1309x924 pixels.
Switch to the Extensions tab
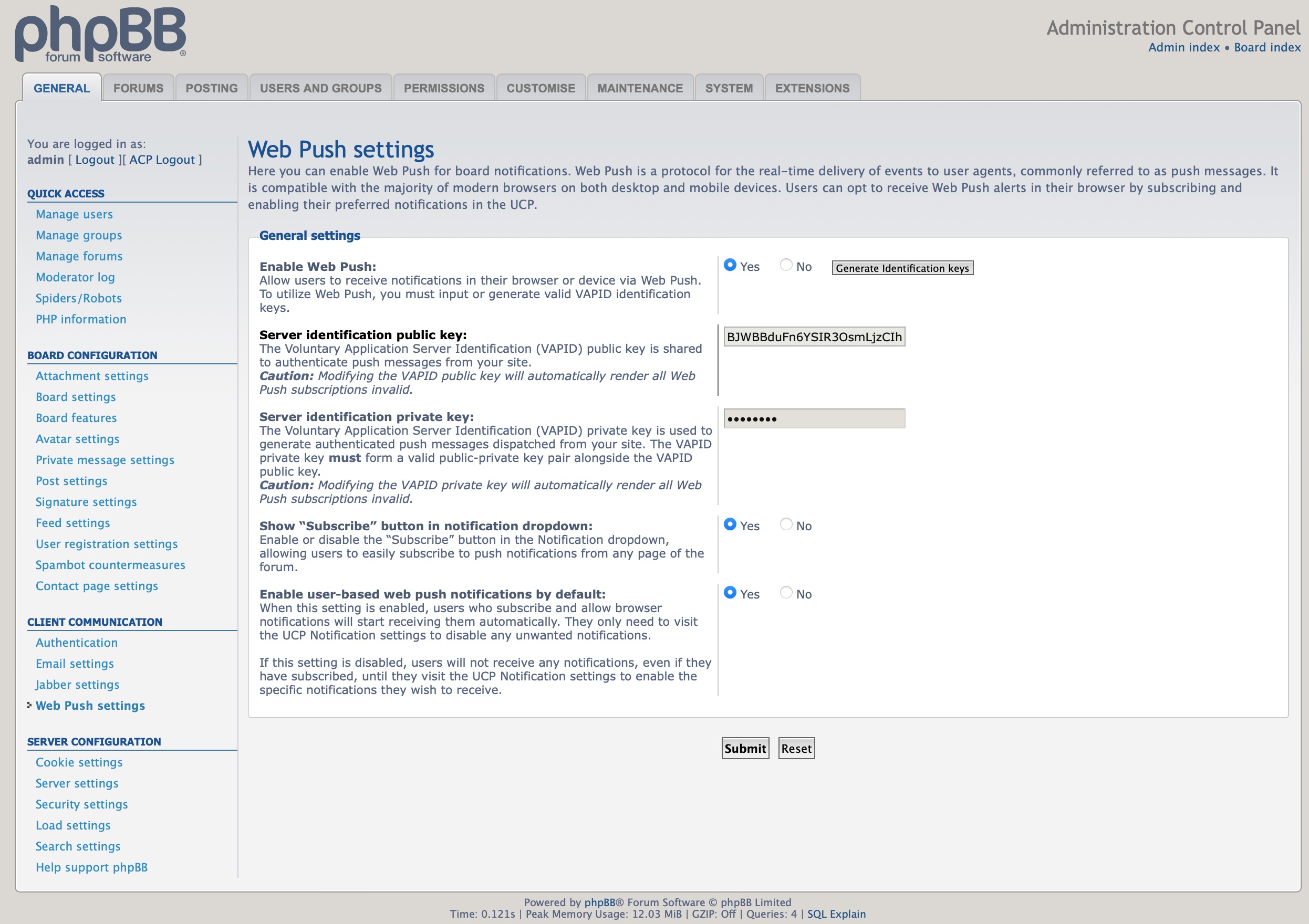[812, 88]
